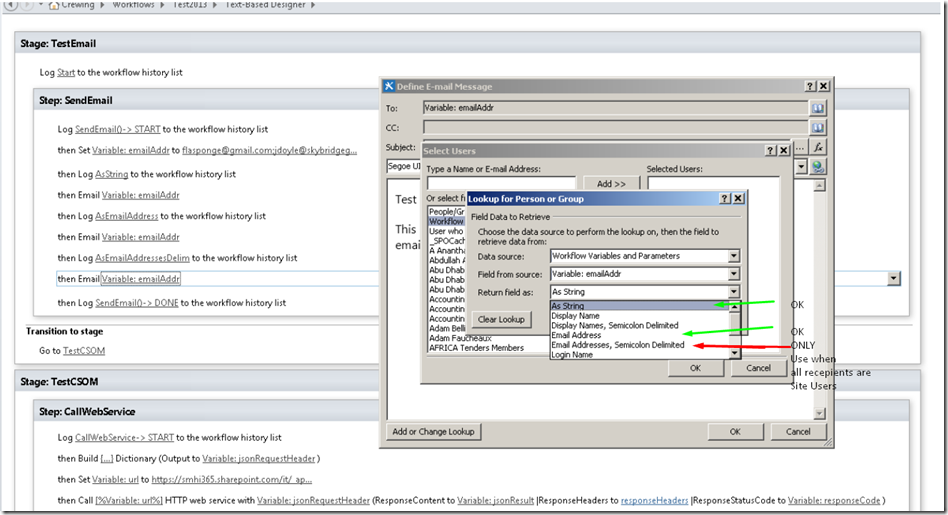Open address book for the CC field
The width and height of the screenshot is (948, 515).
[817, 128]
